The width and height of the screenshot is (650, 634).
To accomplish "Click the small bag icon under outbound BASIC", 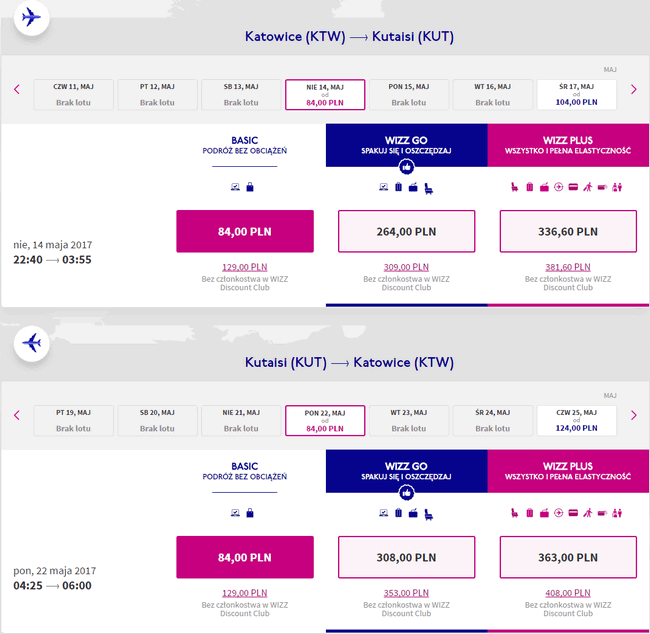I will (x=250, y=187).
